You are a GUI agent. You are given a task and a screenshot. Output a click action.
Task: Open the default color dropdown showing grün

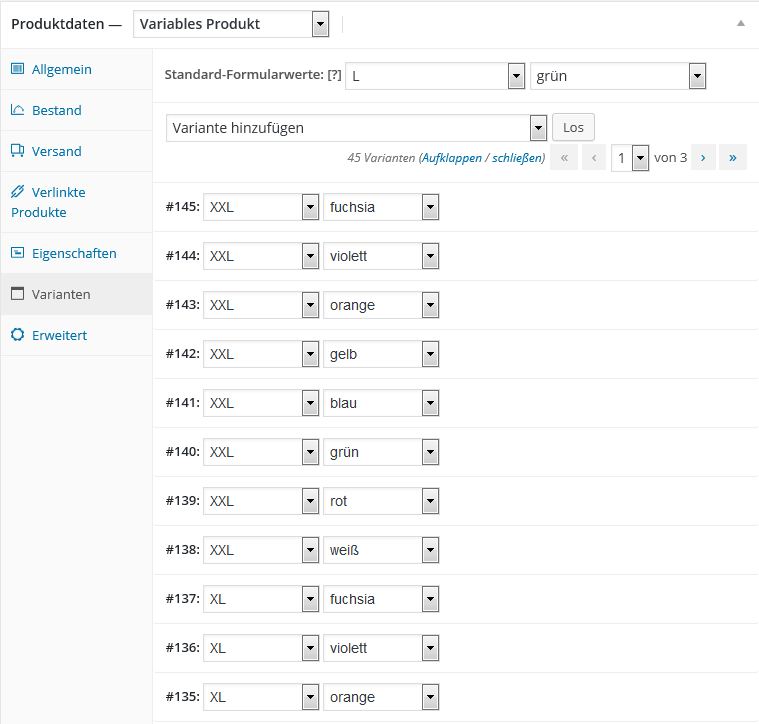618,76
